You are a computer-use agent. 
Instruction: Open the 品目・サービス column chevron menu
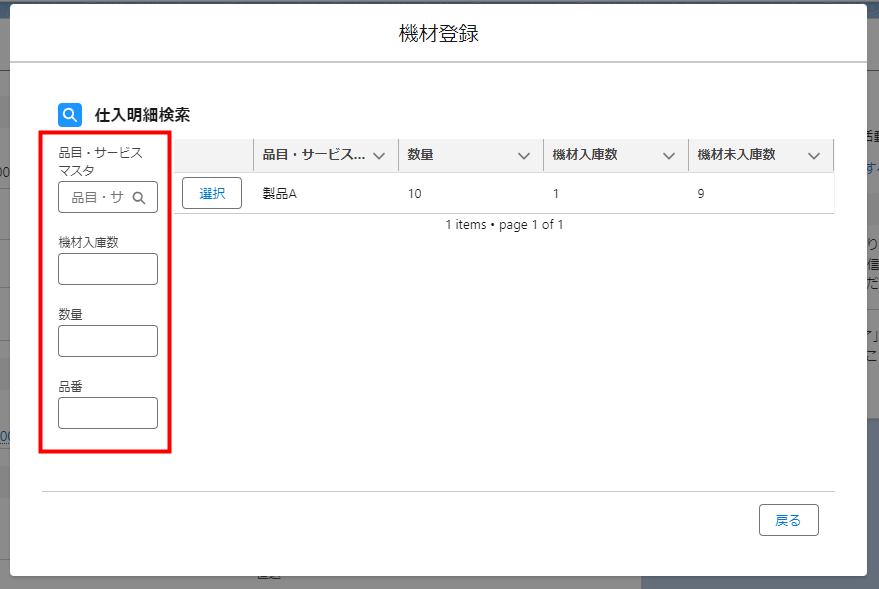tap(379, 156)
